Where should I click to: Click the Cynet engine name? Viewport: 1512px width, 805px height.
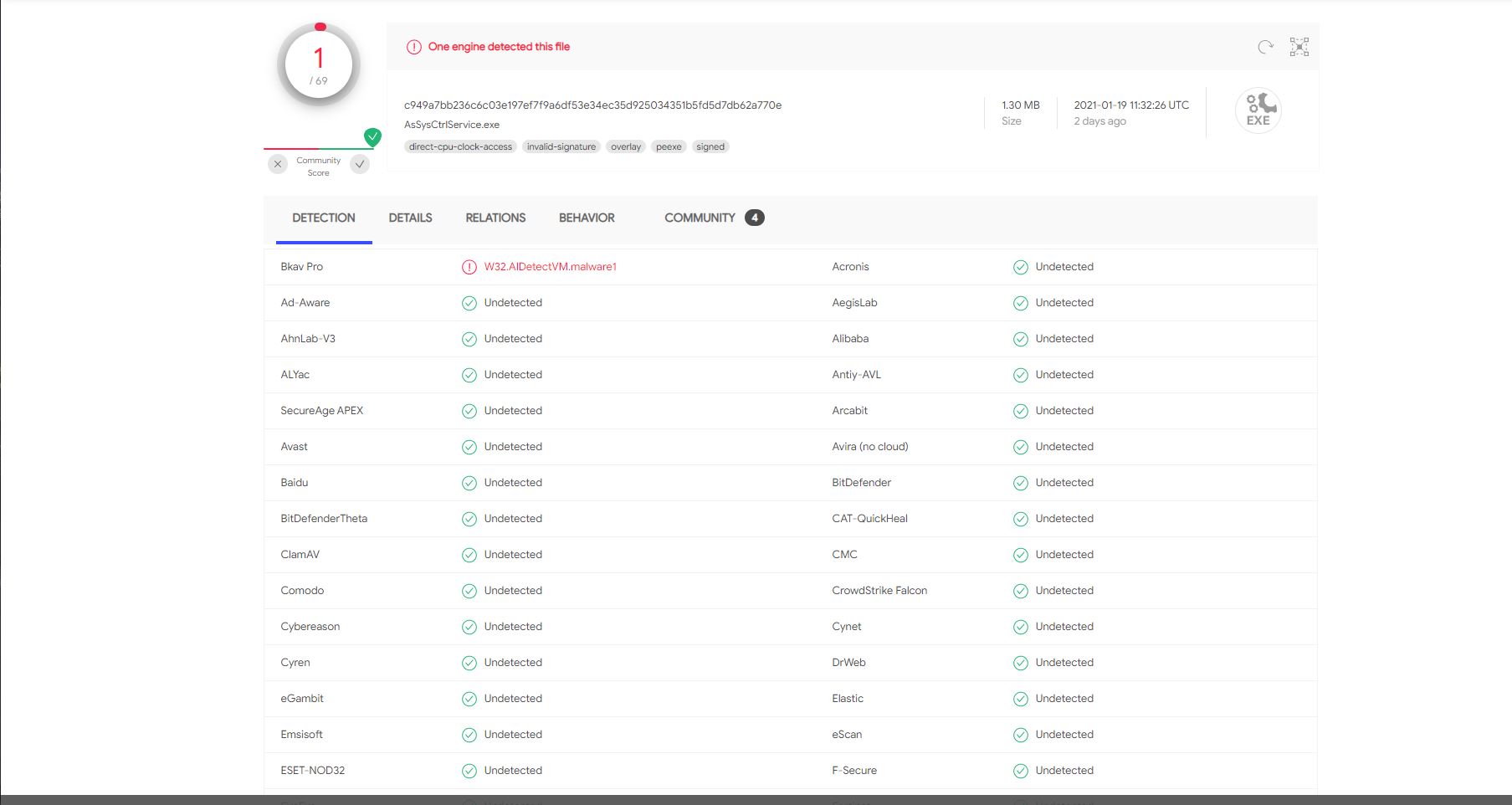pyautogui.click(x=847, y=627)
